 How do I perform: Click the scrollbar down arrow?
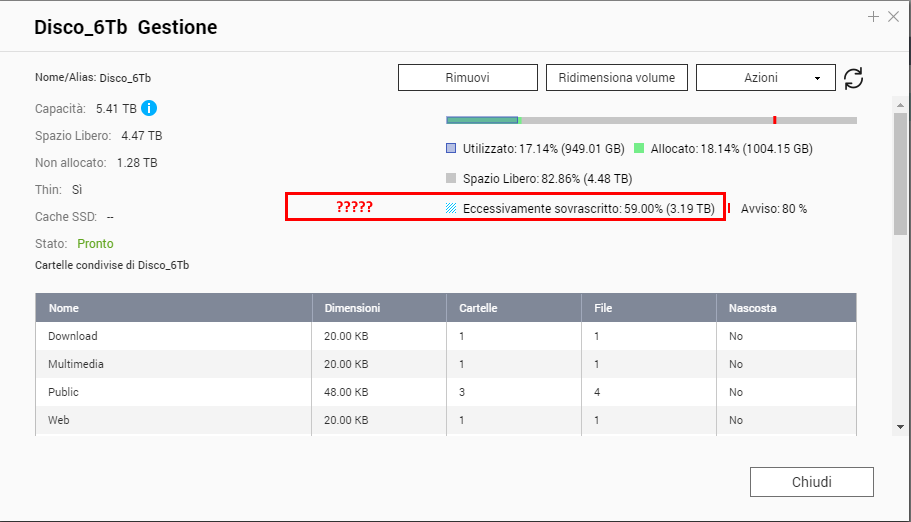(901, 426)
